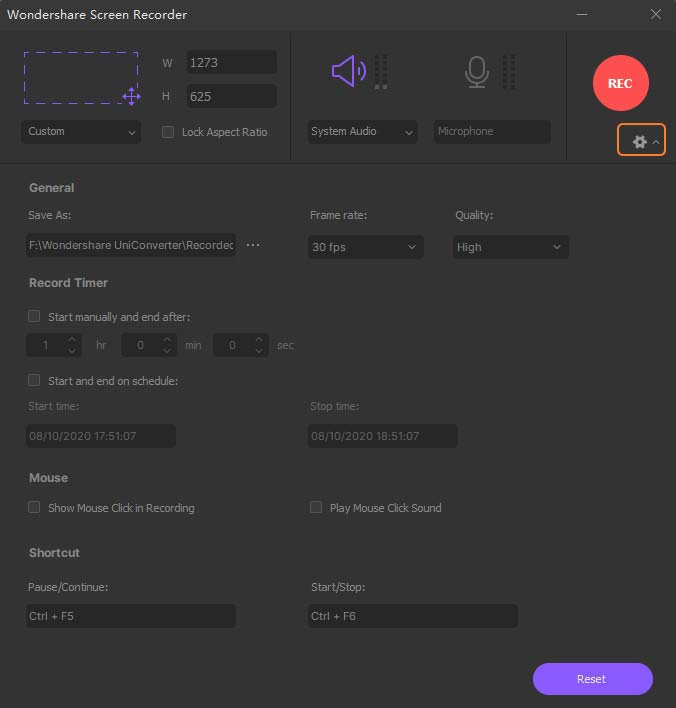The width and height of the screenshot is (676, 708).
Task: Click the width input field showing 1273
Action: pos(231,63)
